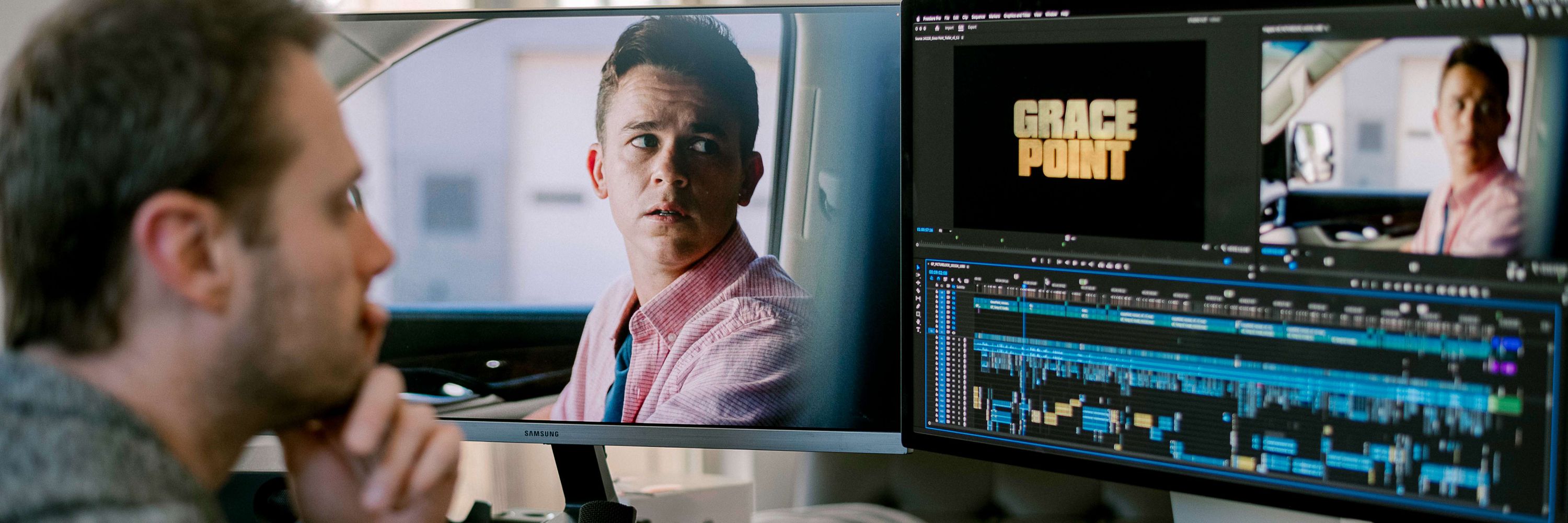Switch to the Import workspace tab
The image size is (1568, 523).
[949, 29]
